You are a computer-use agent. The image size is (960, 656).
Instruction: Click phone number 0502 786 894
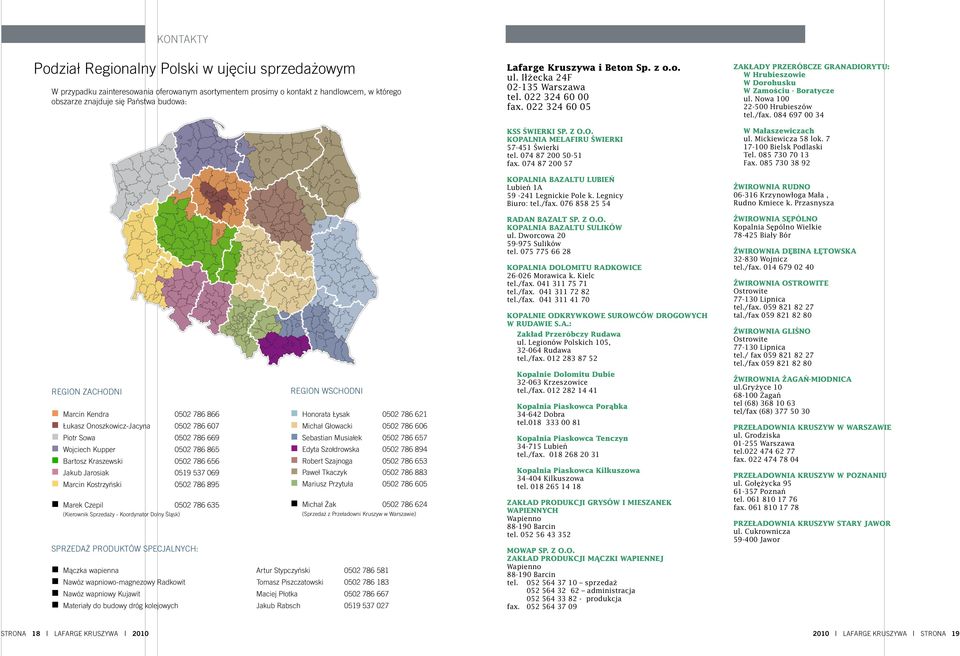(x=404, y=449)
